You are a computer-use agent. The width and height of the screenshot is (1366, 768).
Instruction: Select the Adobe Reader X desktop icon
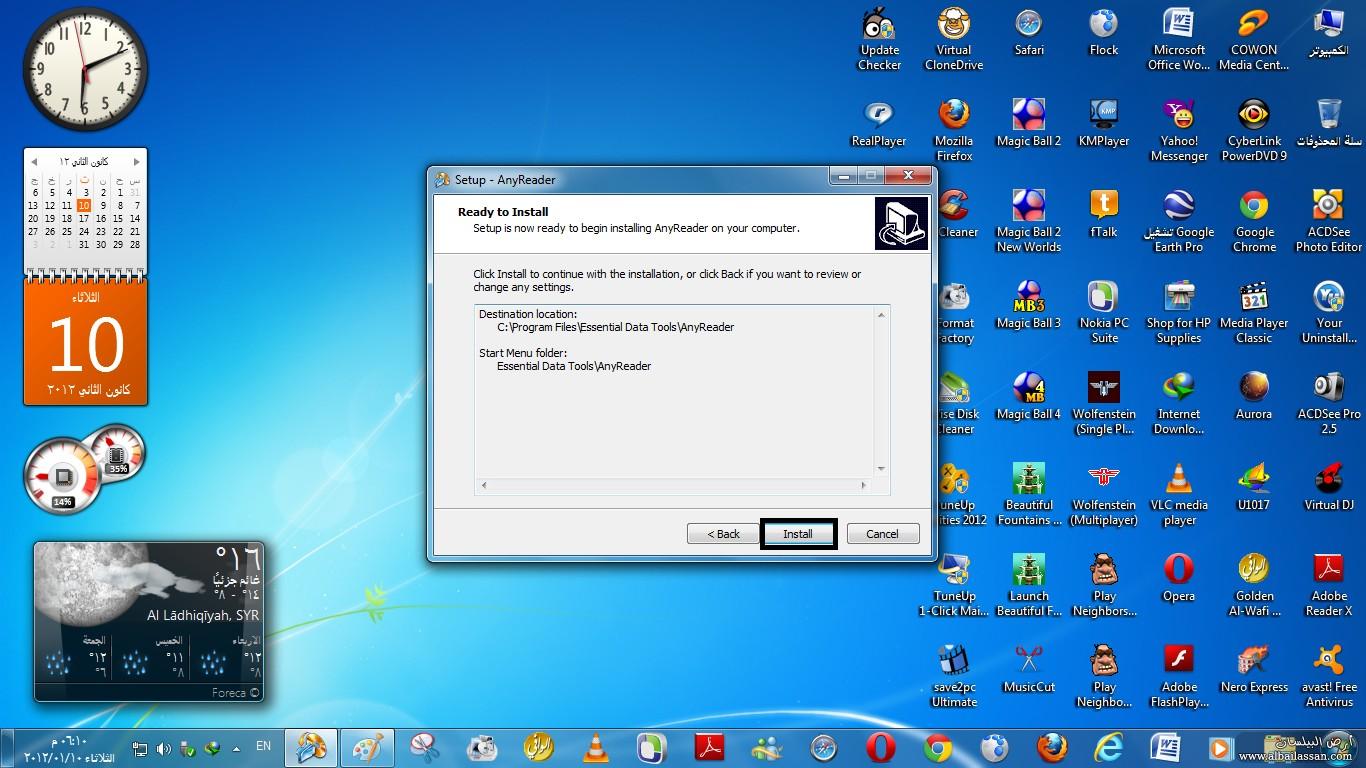[1329, 586]
